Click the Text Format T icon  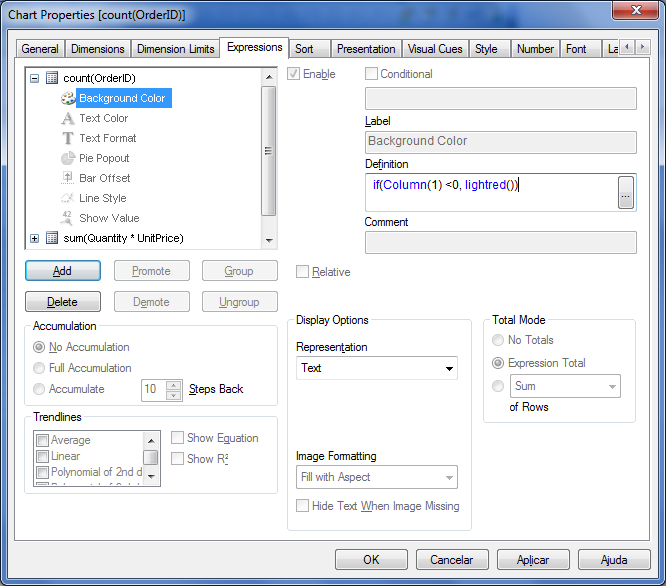tap(68, 138)
